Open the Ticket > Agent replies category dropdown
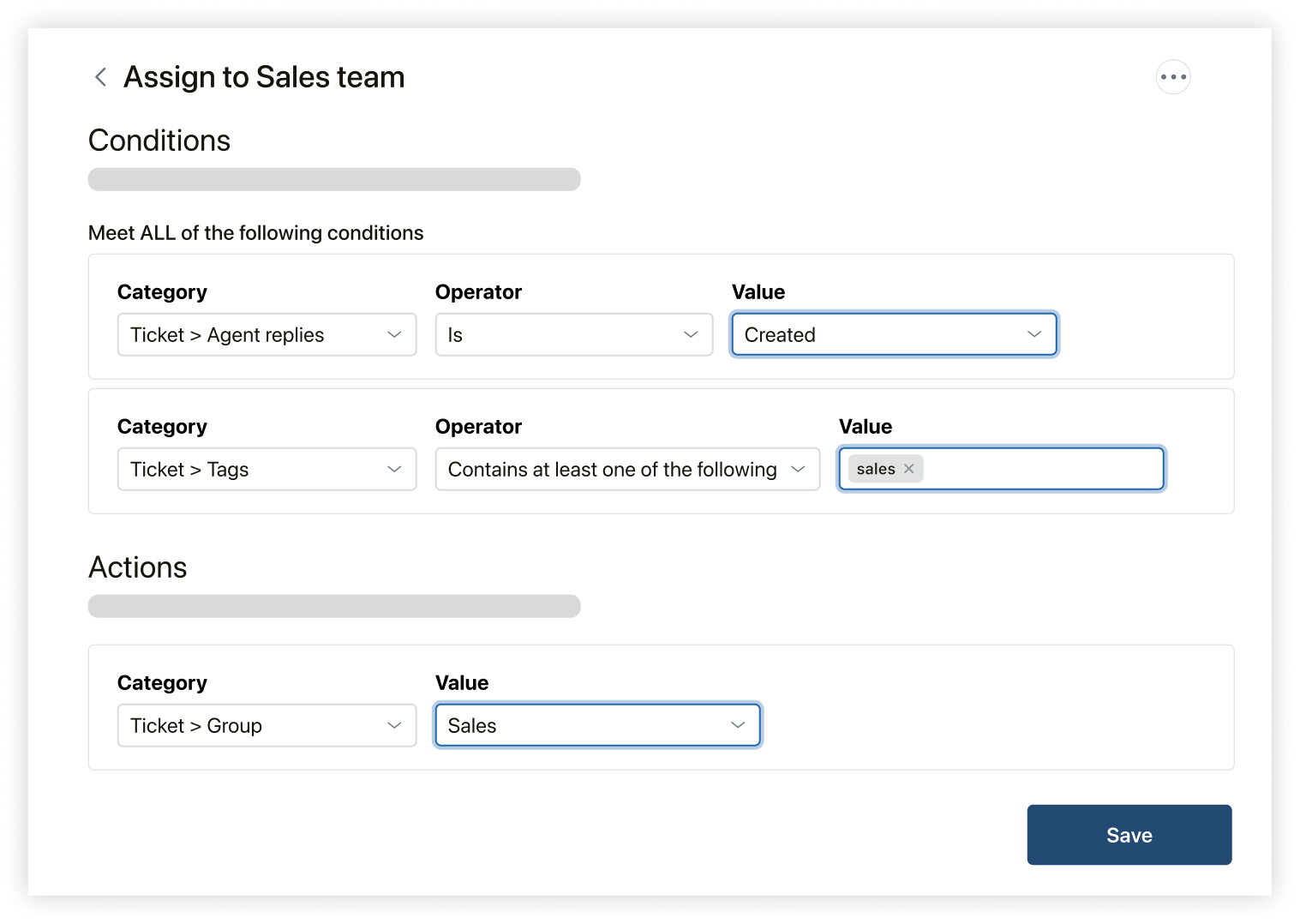This screenshot has width=1300, height=924. (x=266, y=334)
